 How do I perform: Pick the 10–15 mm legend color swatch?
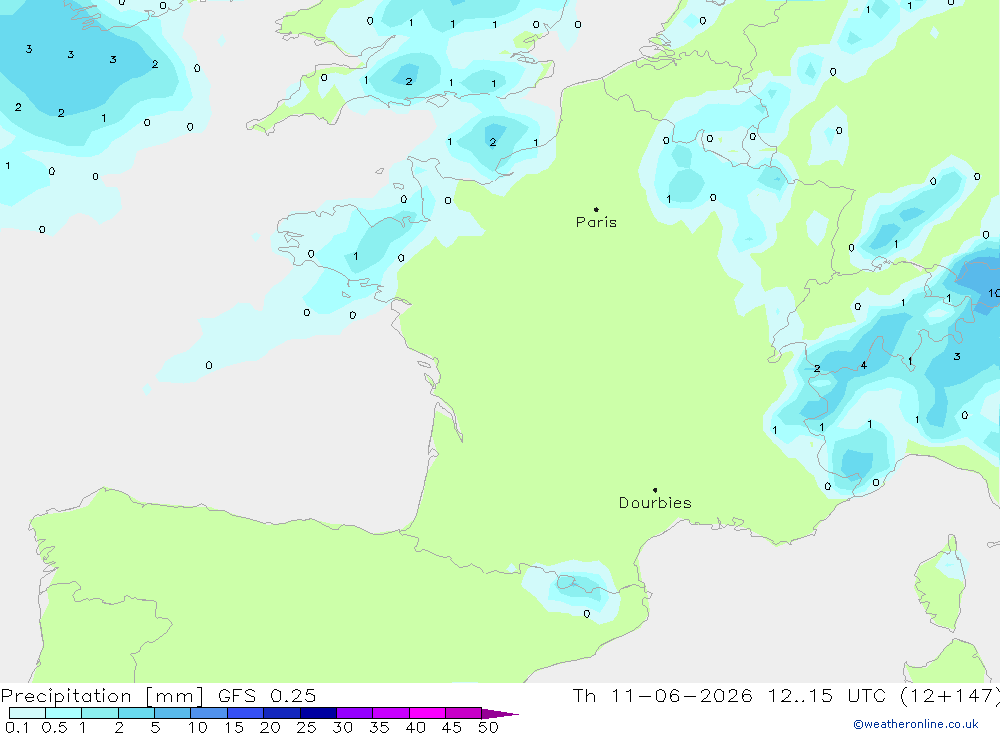pos(209,713)
